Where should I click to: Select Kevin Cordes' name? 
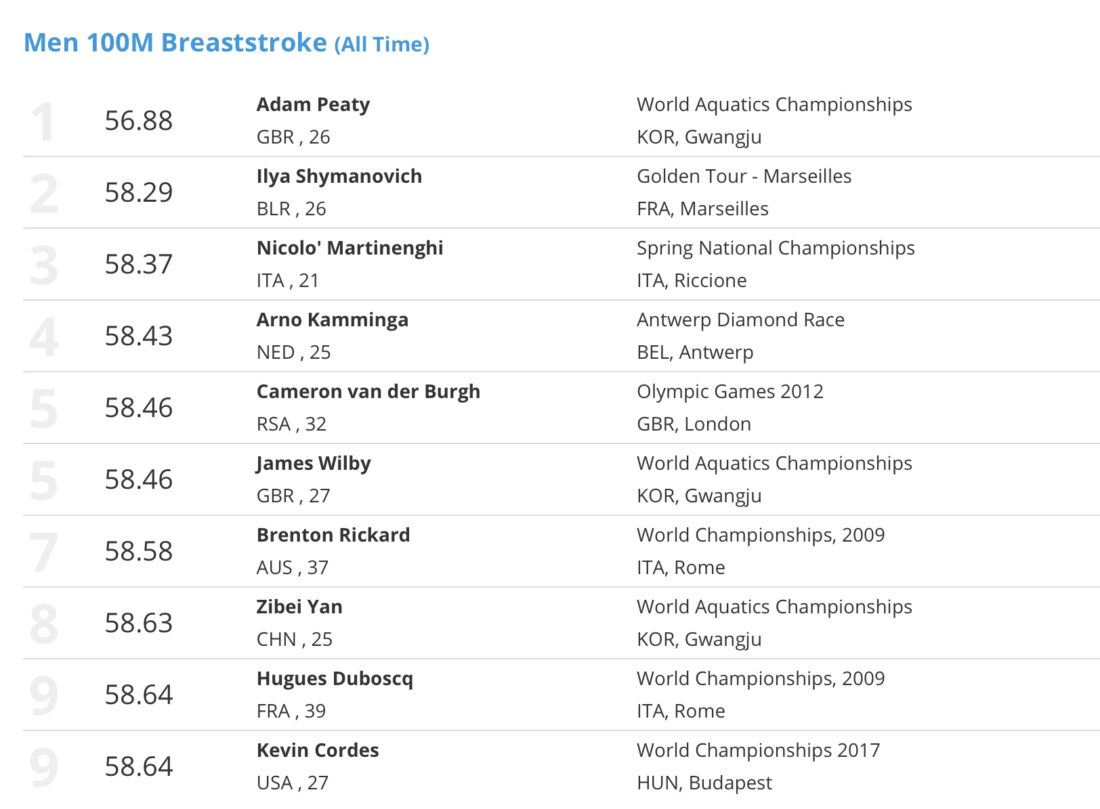[x=317, y=751]
